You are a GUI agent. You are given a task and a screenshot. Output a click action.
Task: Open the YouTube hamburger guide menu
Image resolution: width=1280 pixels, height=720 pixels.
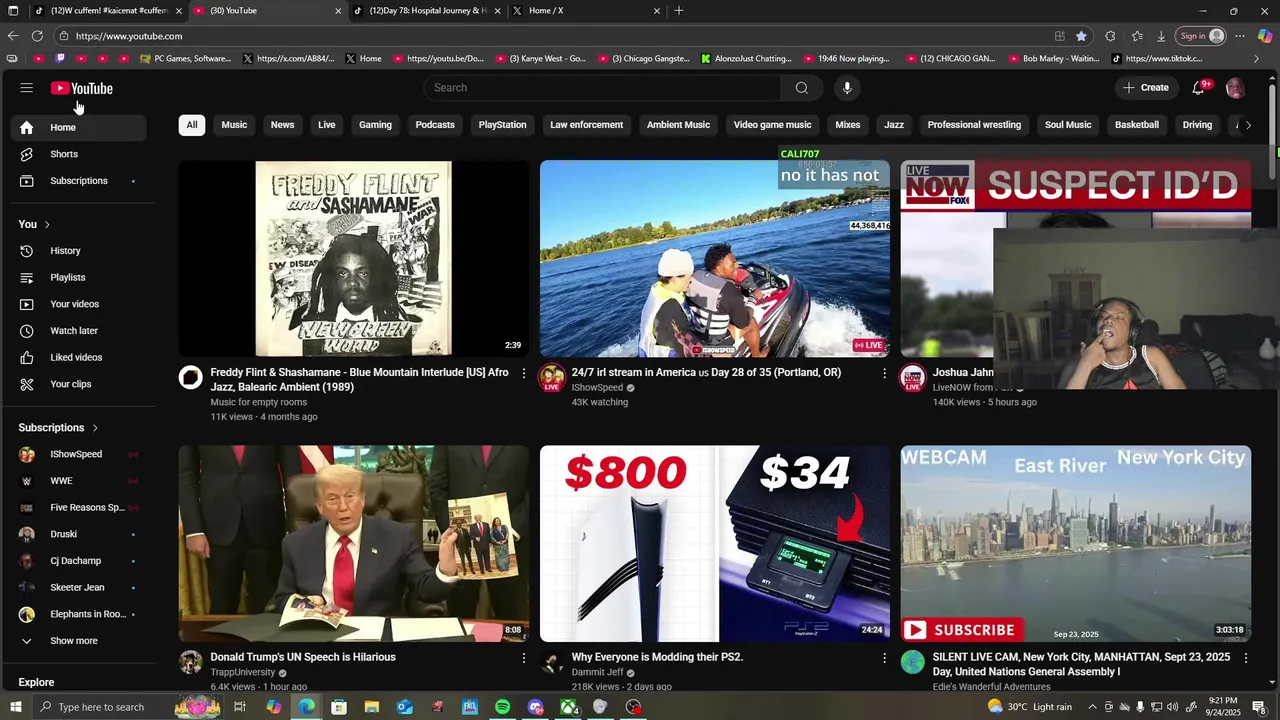click(x=27, y=88)
